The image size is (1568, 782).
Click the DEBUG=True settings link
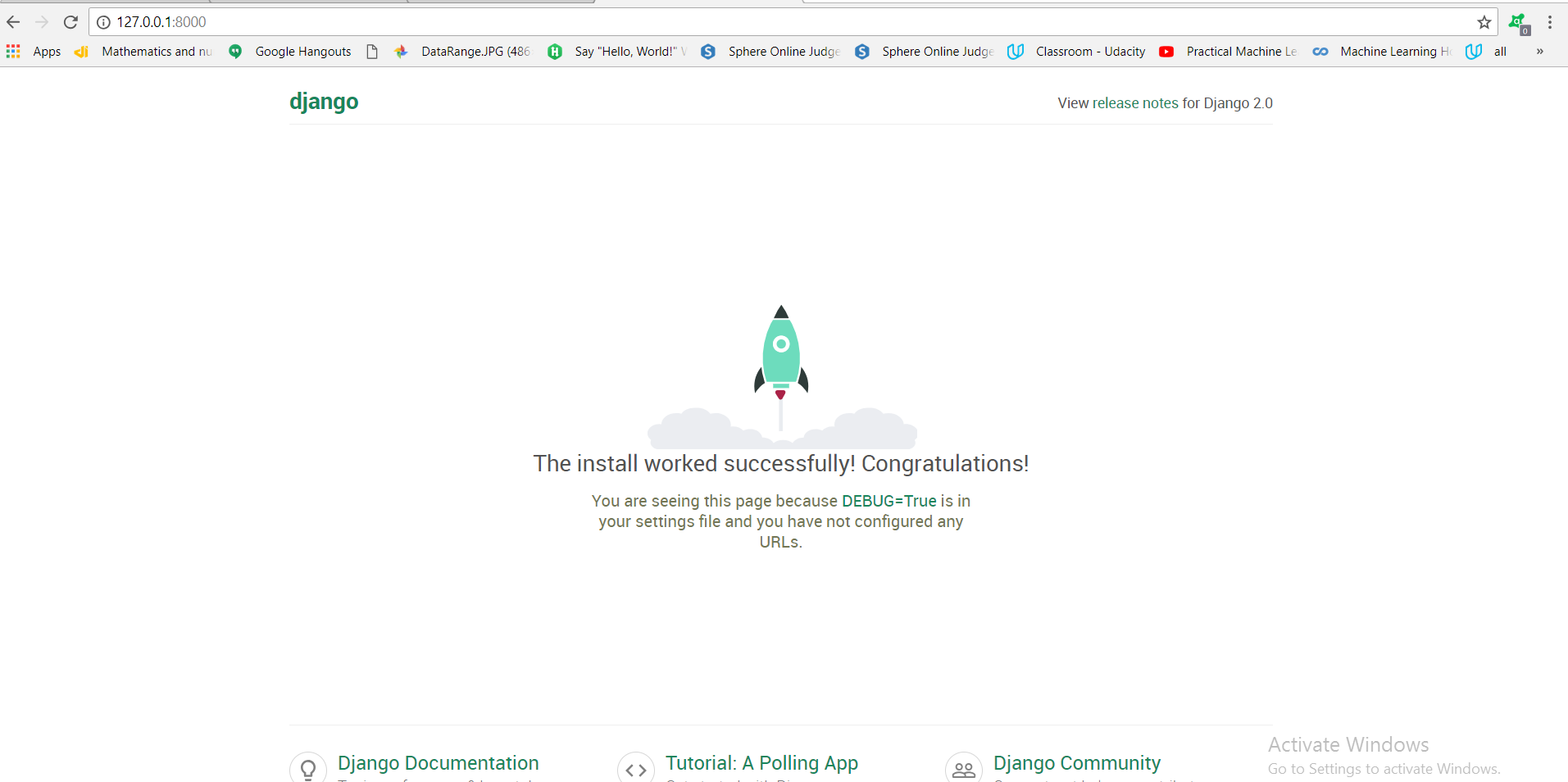889,501
